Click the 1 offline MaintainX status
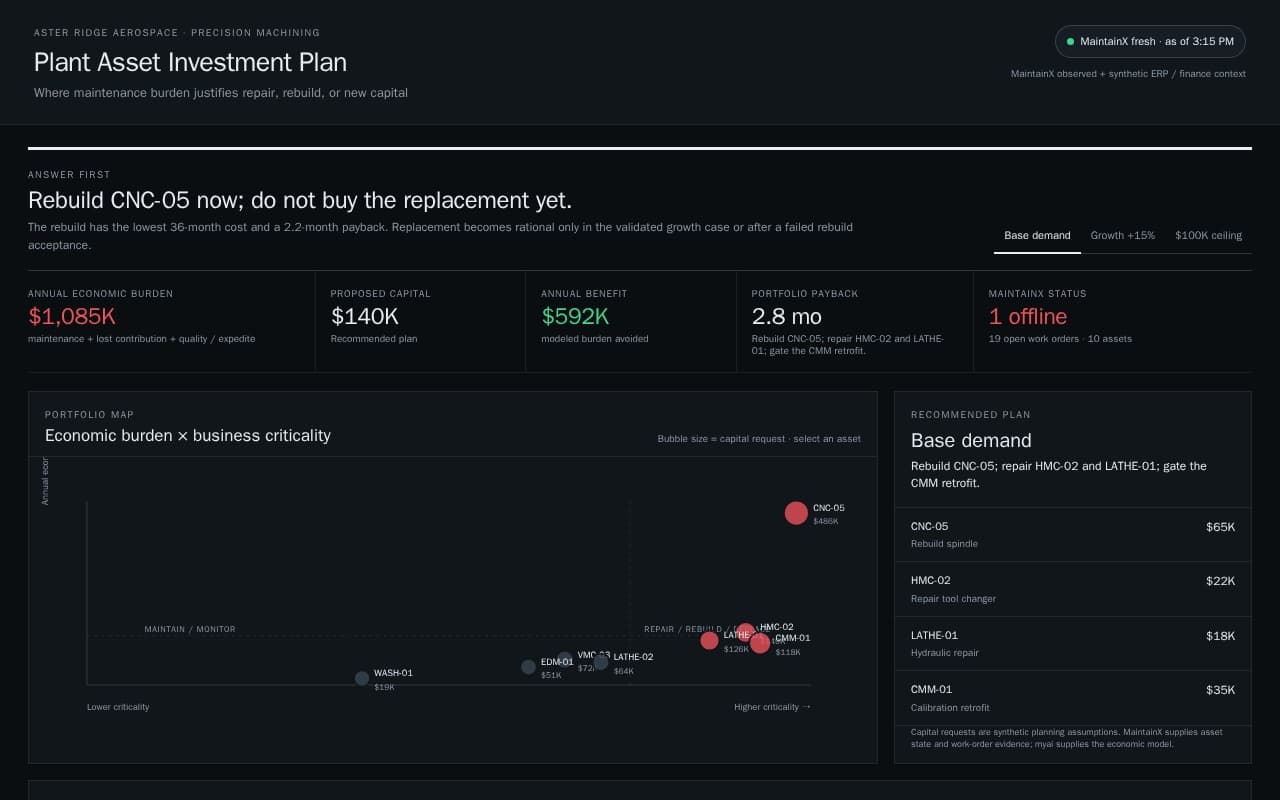Viewport: 1280px width, 800px height. pyautogui.click(x=1028, y=317)
